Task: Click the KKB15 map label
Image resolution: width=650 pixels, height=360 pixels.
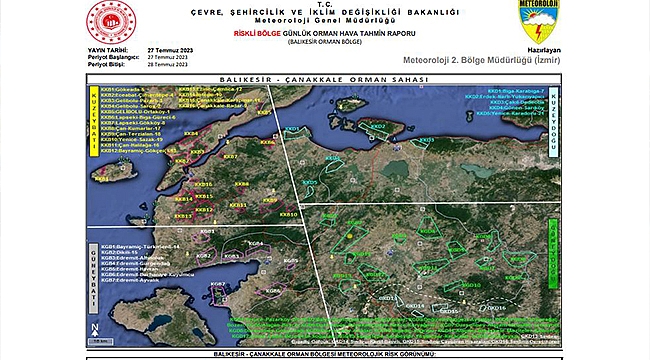Action: [x=204, y=196]
